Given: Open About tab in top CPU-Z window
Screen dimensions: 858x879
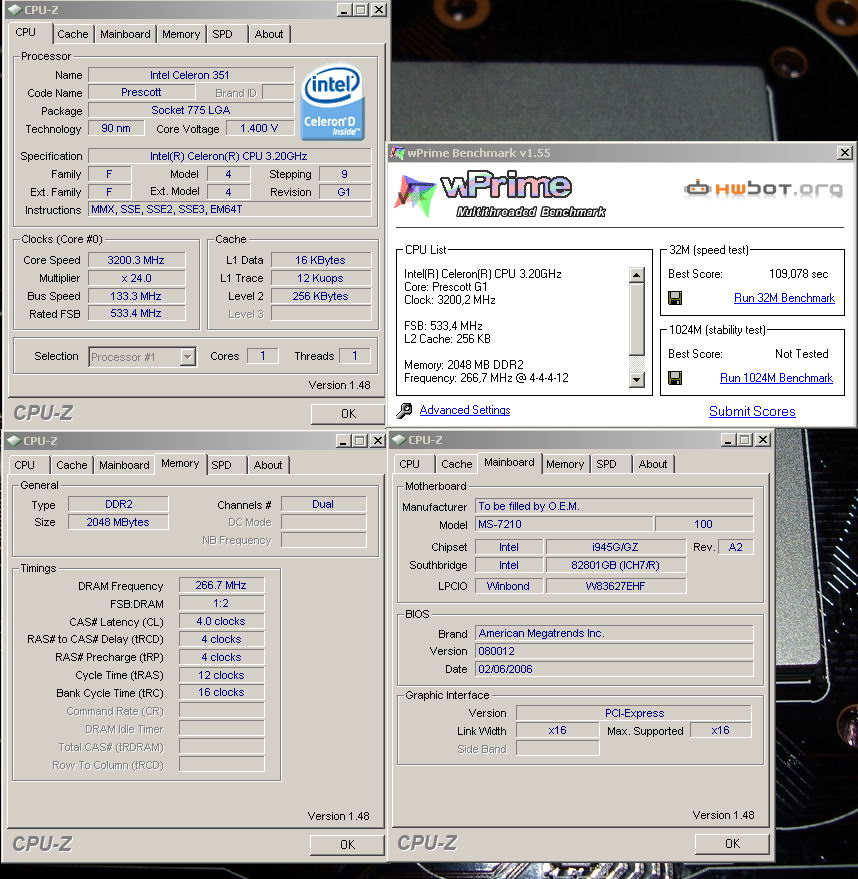Looking at the screenshot, I should 269,34.
